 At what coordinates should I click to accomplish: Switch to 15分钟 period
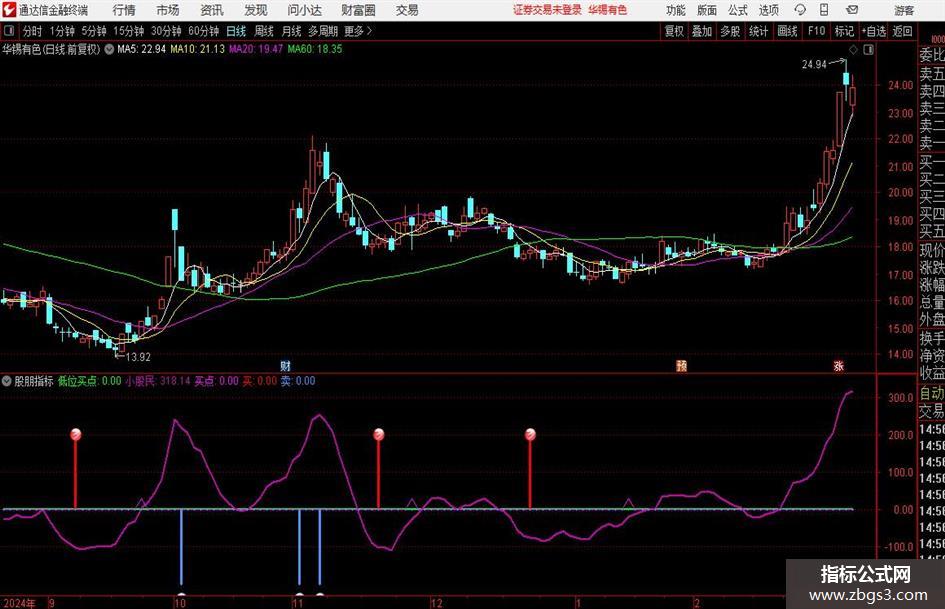128,31
